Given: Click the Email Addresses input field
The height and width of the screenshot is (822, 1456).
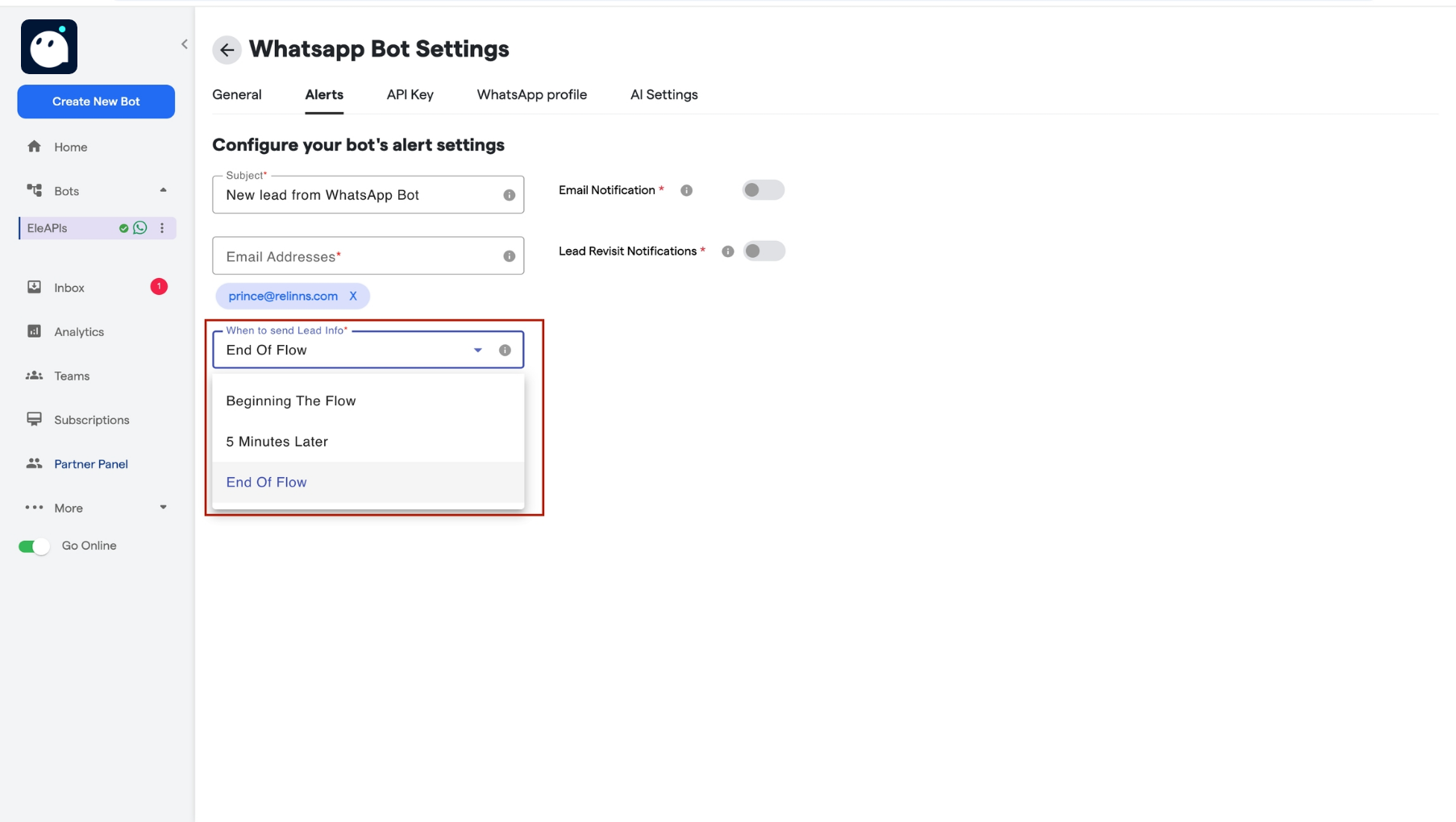Looking at the screenshot, I should (x=368, y=255).
